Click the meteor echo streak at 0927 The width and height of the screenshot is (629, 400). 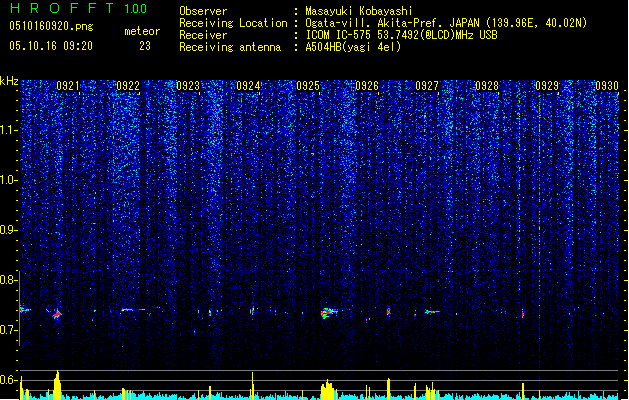432,311
